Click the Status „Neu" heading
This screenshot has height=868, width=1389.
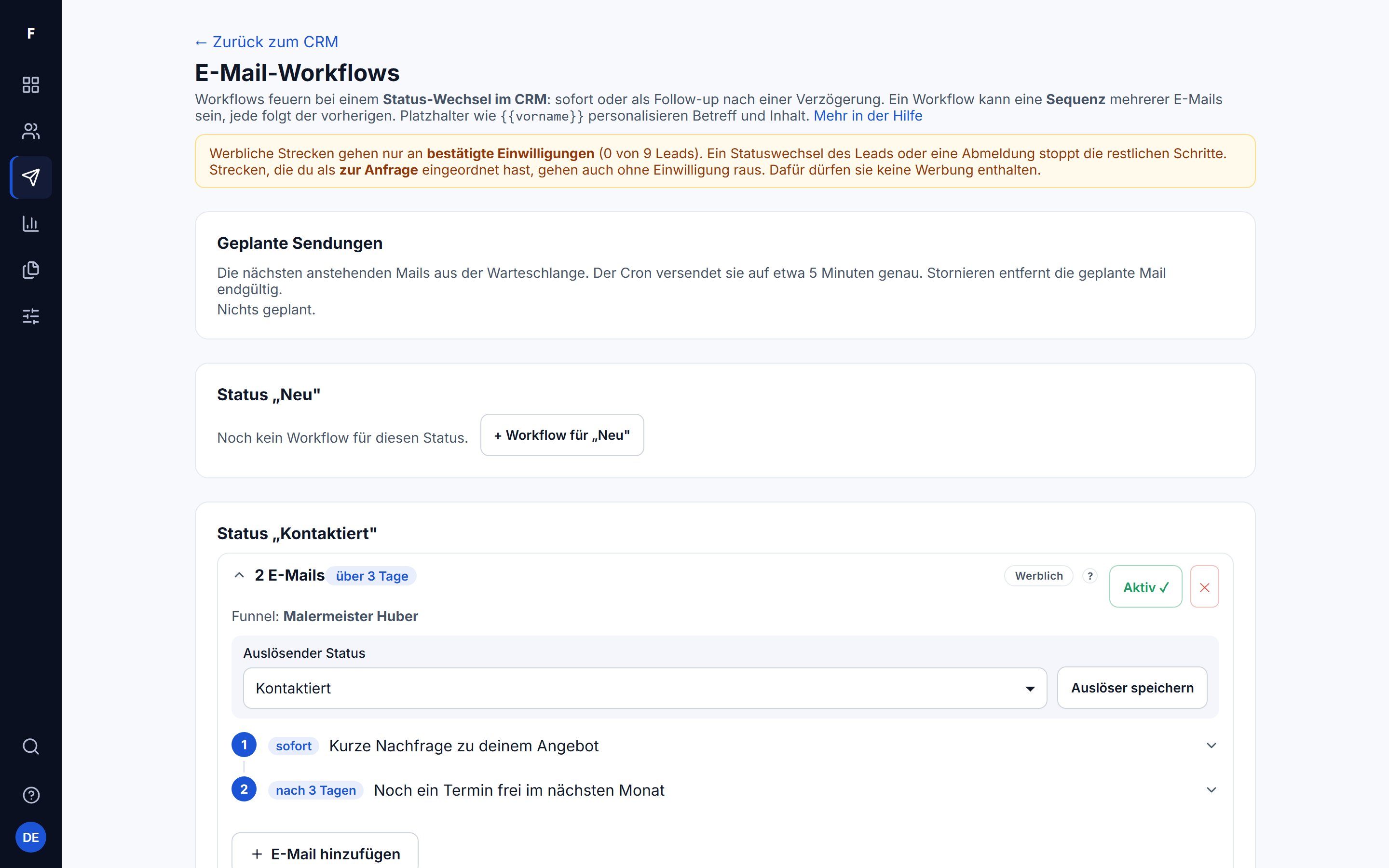click(x=269, y=394)
